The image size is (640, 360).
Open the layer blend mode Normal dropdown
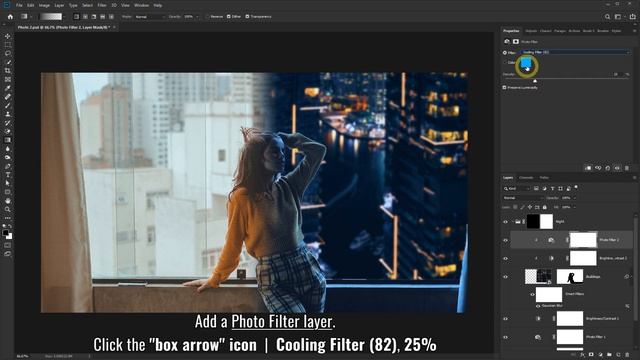pyautogui.click(x=523, y=198)
